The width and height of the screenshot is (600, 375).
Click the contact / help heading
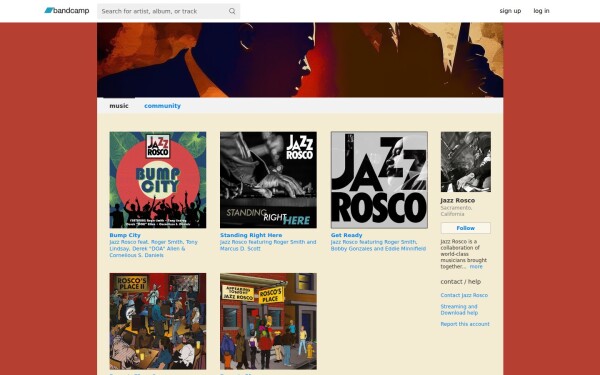461,282
